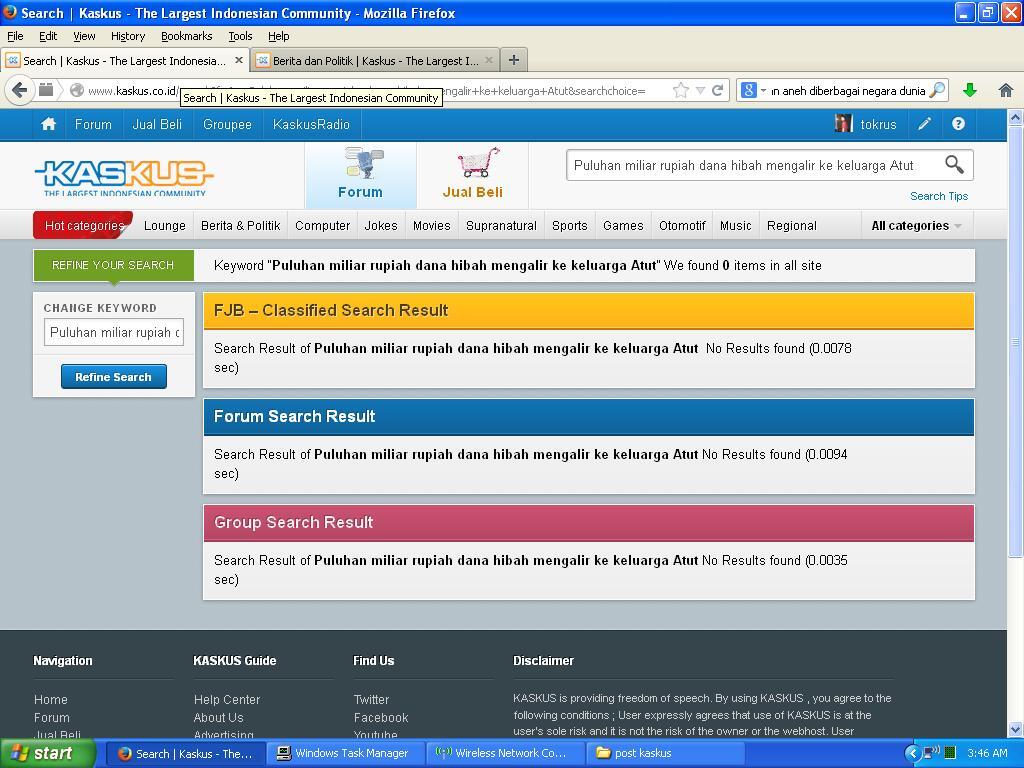1024x768 pixels.
Task: Open the help question mark icon
Action: click(958, 124)
